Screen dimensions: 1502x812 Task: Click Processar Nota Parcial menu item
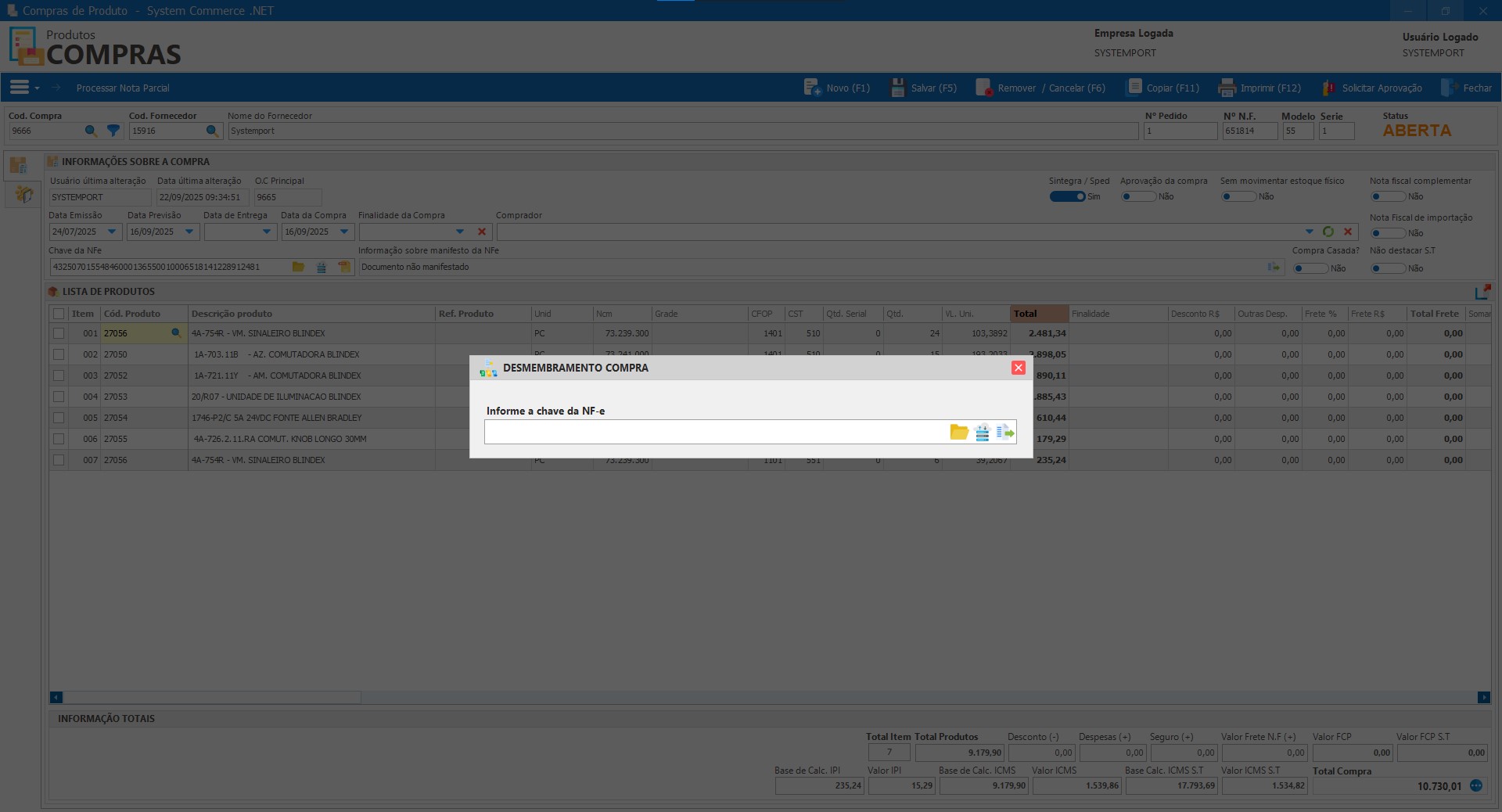tap(123, 88)
